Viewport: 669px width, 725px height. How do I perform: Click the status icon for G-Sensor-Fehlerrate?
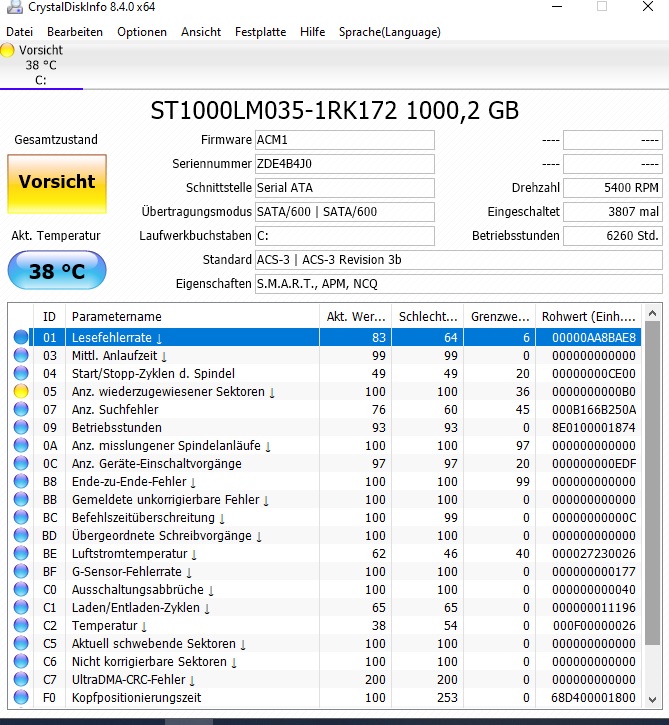[21, 571]
